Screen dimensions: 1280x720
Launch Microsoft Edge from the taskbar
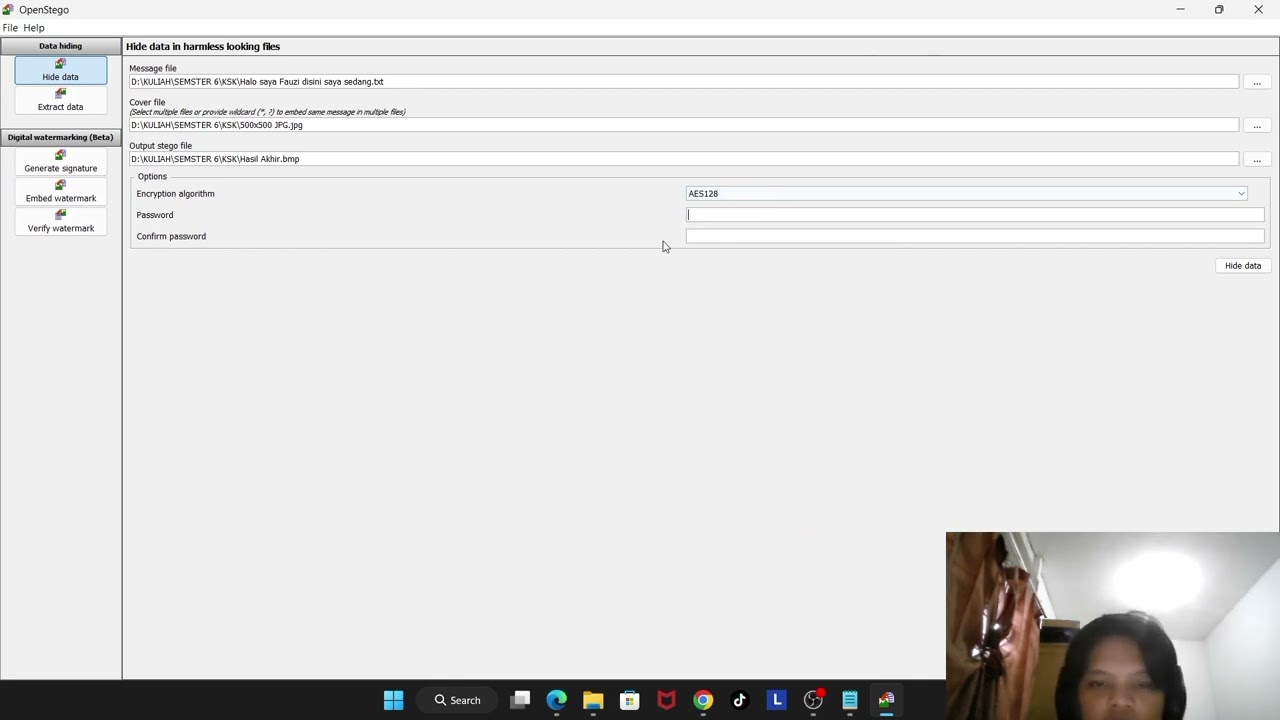556,700
